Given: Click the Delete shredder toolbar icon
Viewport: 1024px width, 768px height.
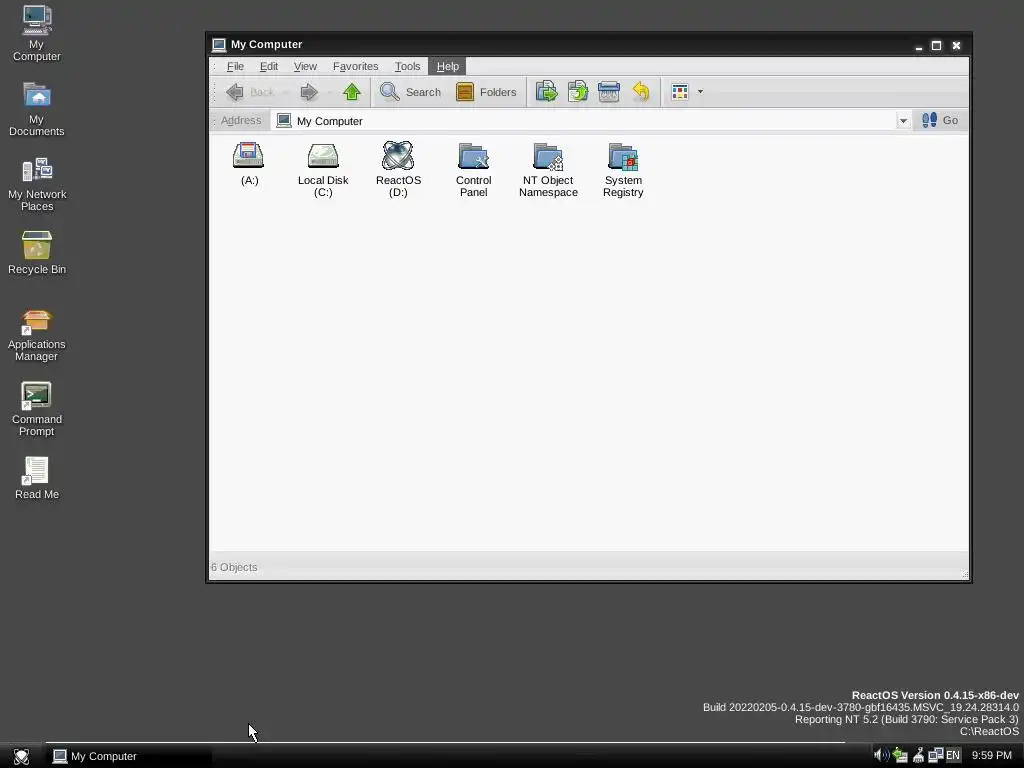Looking at the screenshot, I should [x=609, y=92].
